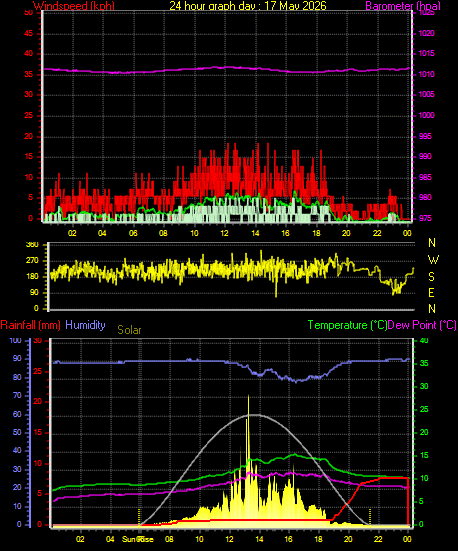Click the red 20 rainfall axis value

[37, 402]
